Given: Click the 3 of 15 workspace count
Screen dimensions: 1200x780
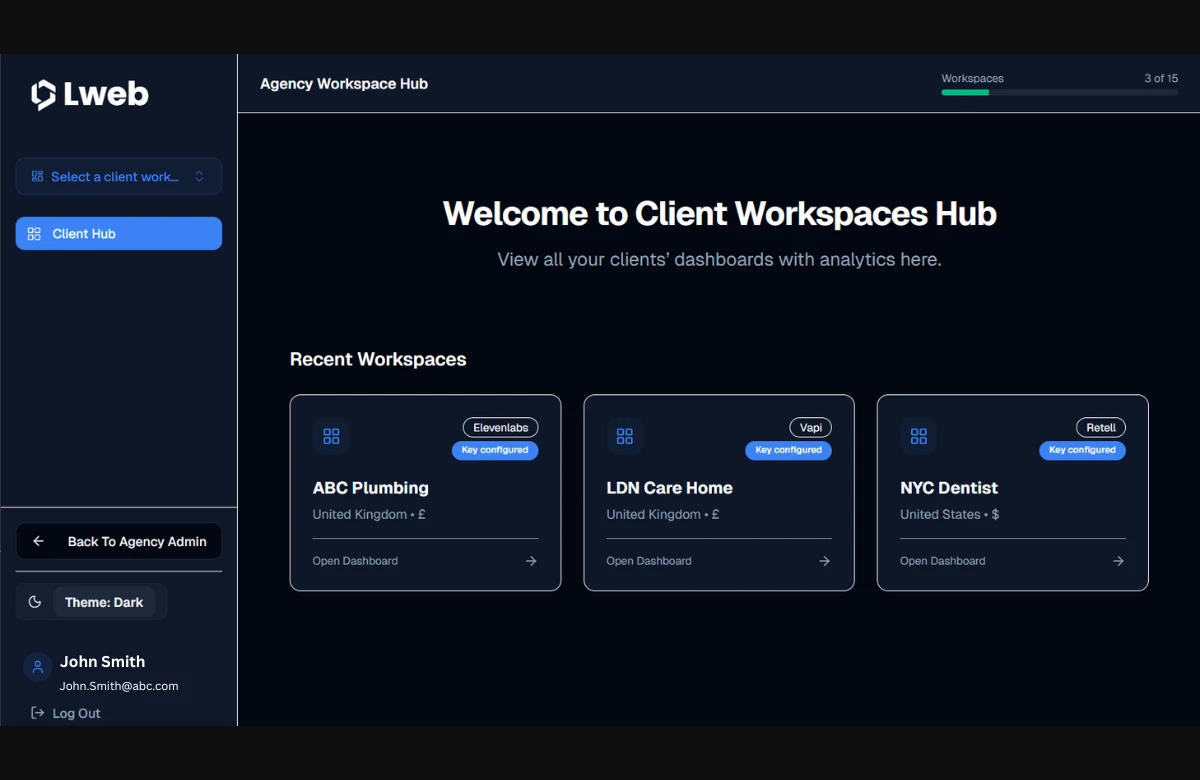Looking at the screenshot, I should click(x=1161, y=78).
